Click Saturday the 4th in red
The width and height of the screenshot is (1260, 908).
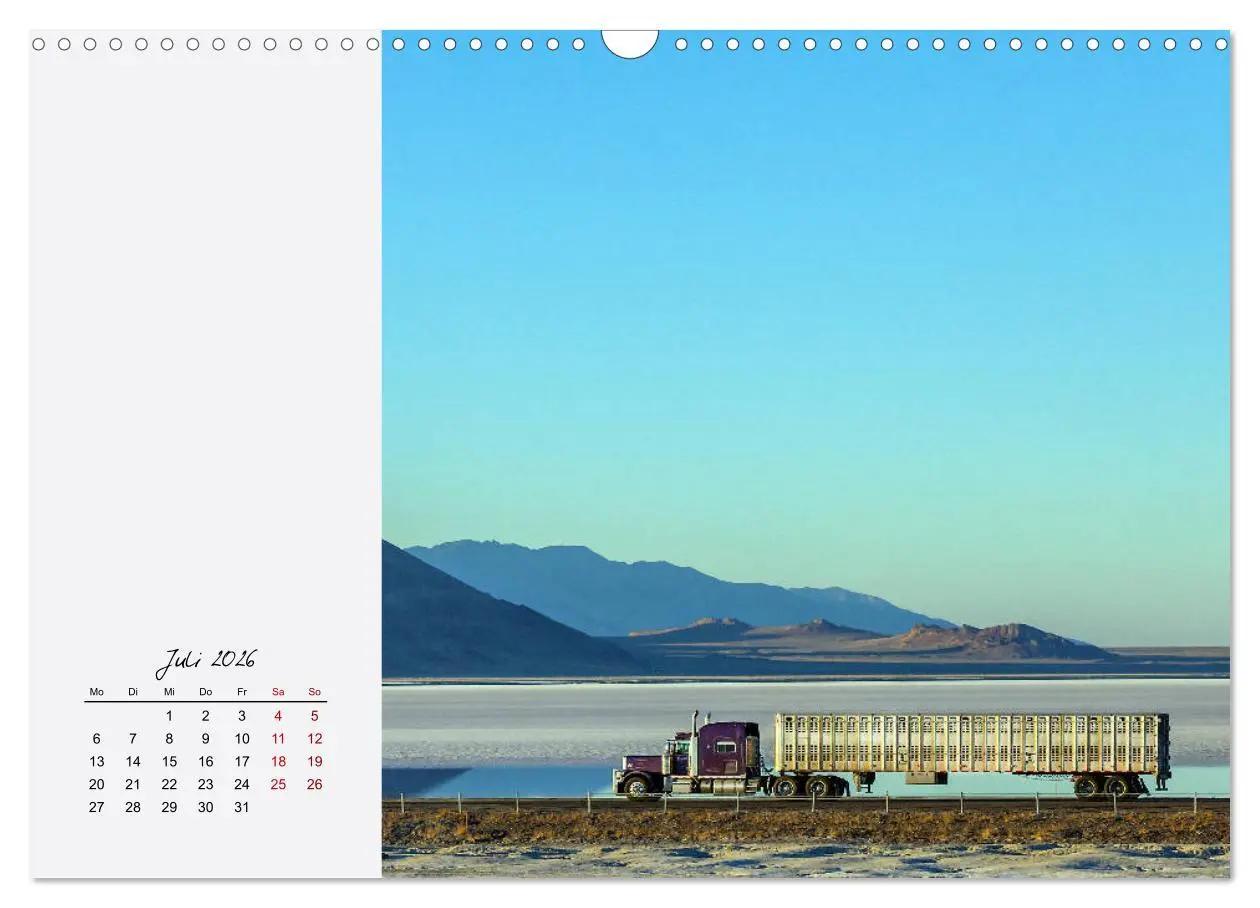(x=278, y=716)
